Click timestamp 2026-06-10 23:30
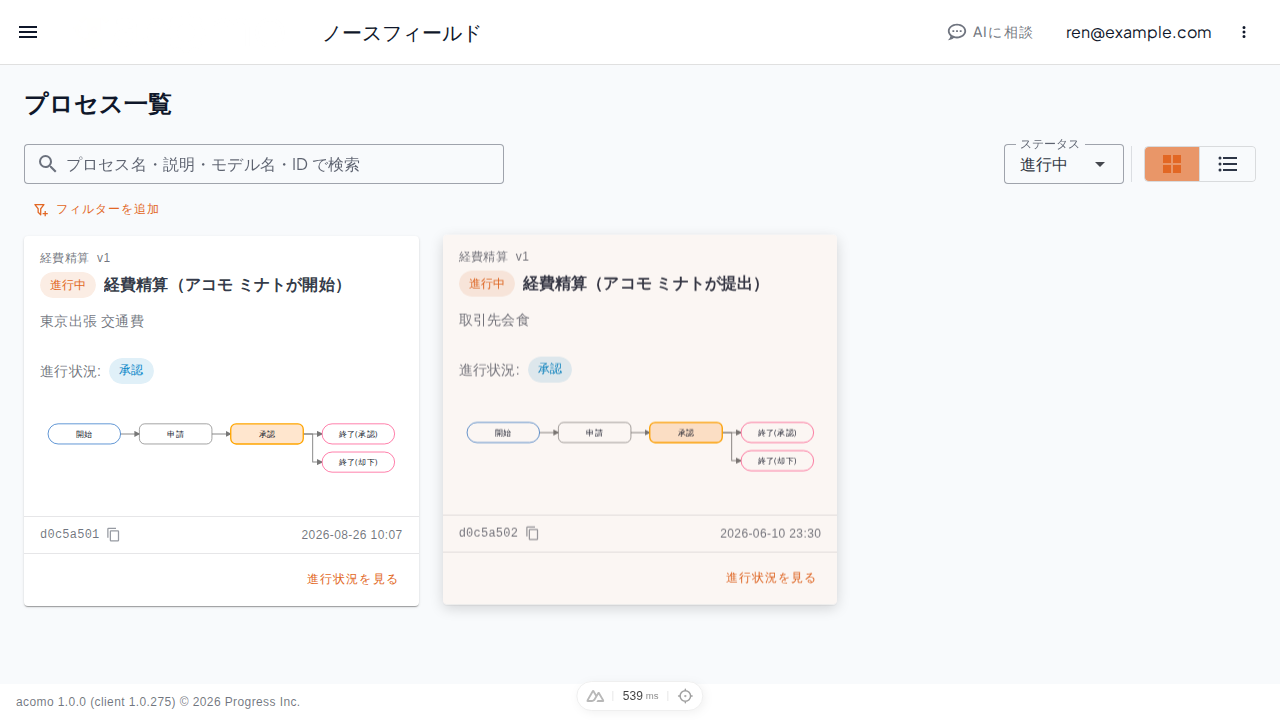1280x720 pixels. click(x=771, y=533)
